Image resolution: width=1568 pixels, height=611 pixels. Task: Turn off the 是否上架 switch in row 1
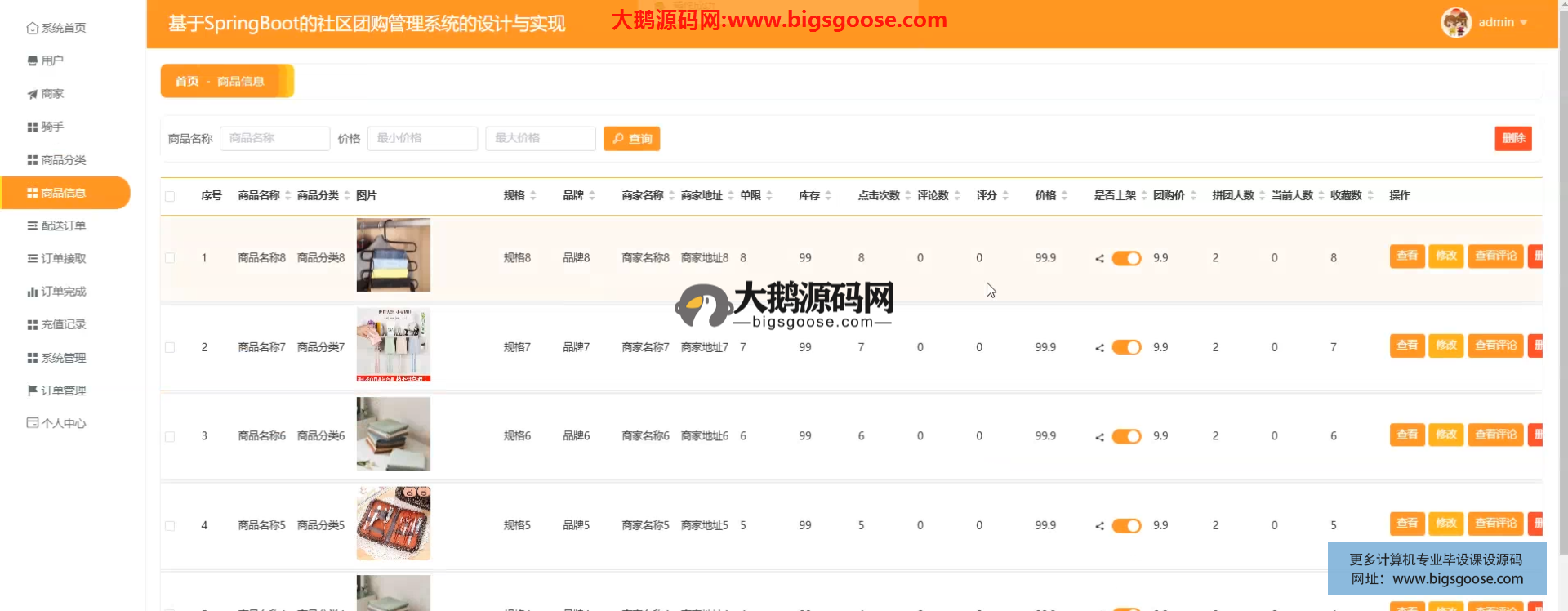point(1126,259)
